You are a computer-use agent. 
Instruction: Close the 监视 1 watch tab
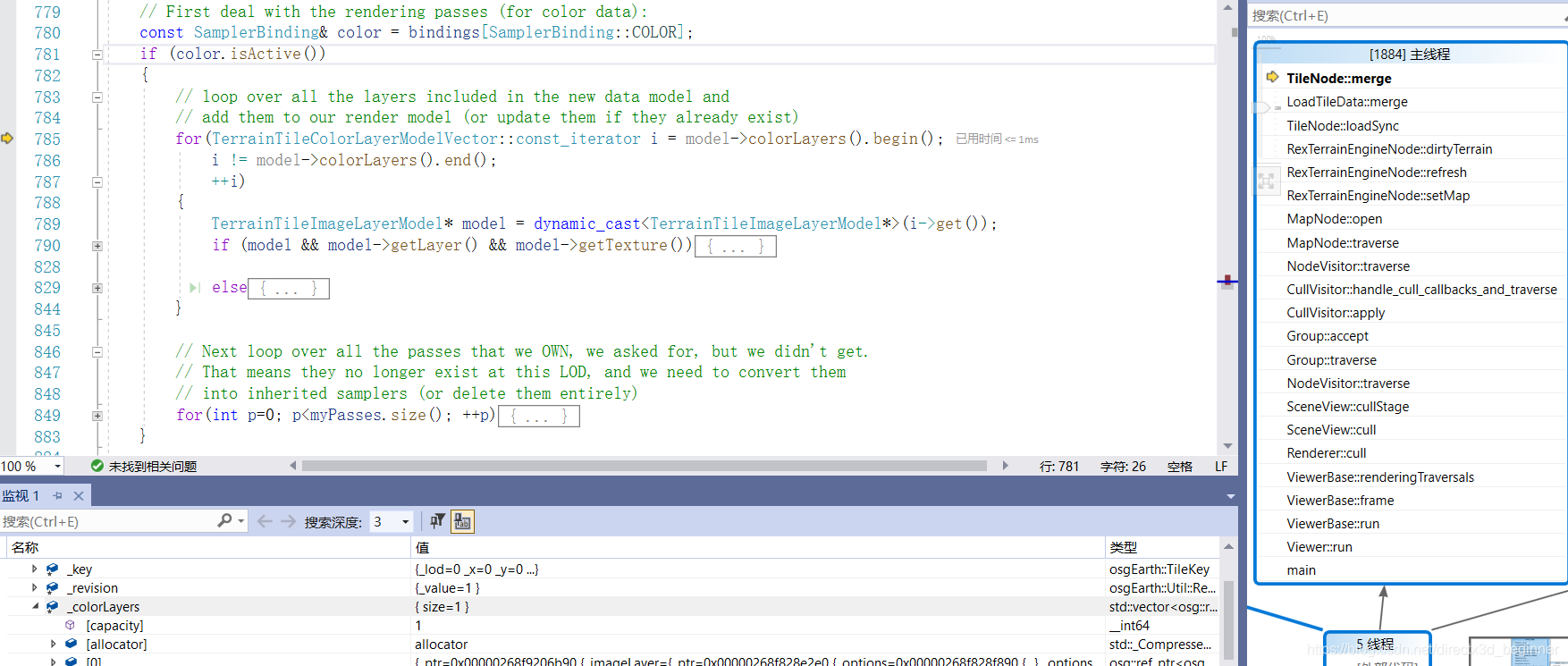[x=79, y=495]
